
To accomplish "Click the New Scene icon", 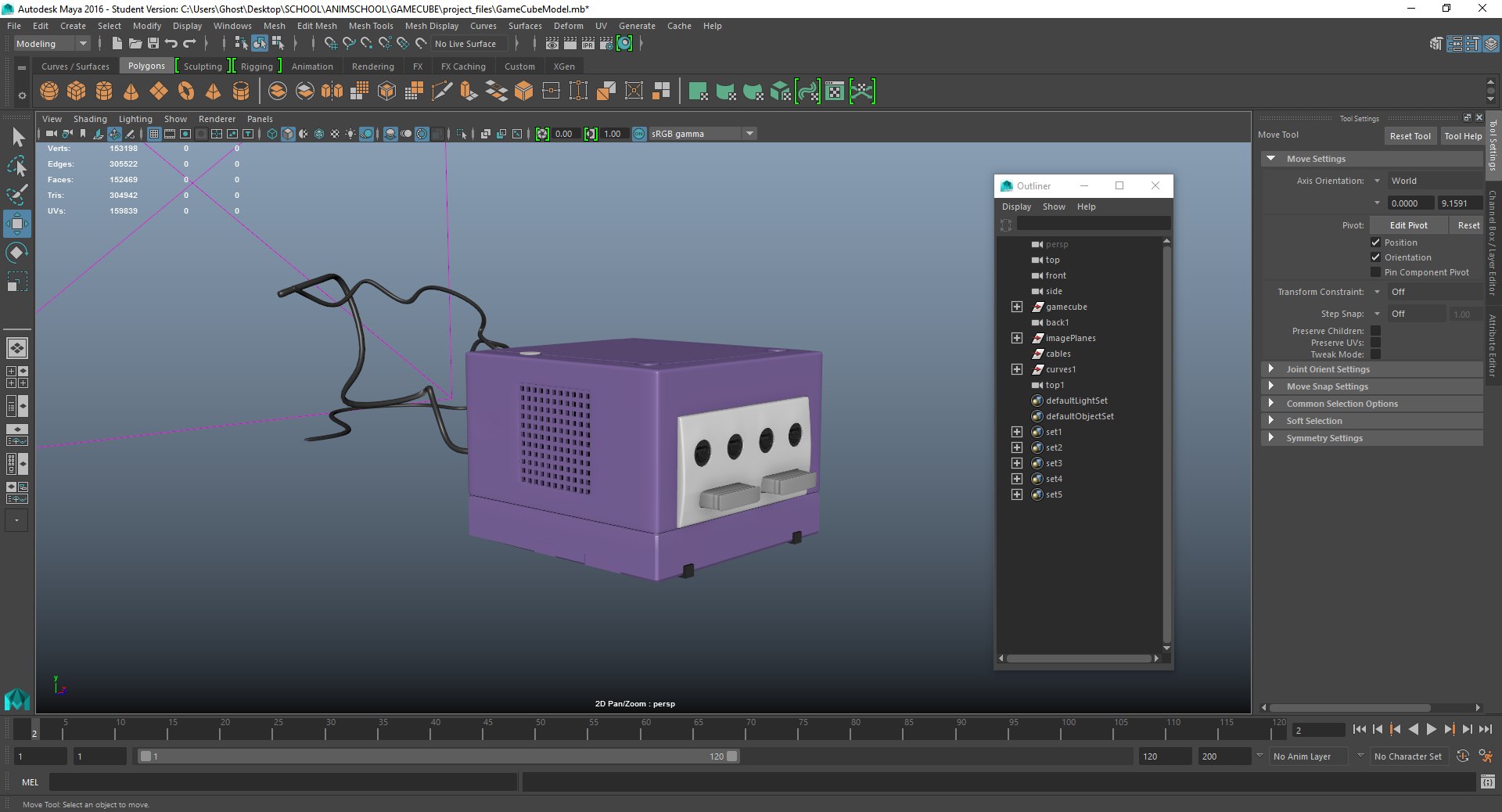I will point(117,43).
